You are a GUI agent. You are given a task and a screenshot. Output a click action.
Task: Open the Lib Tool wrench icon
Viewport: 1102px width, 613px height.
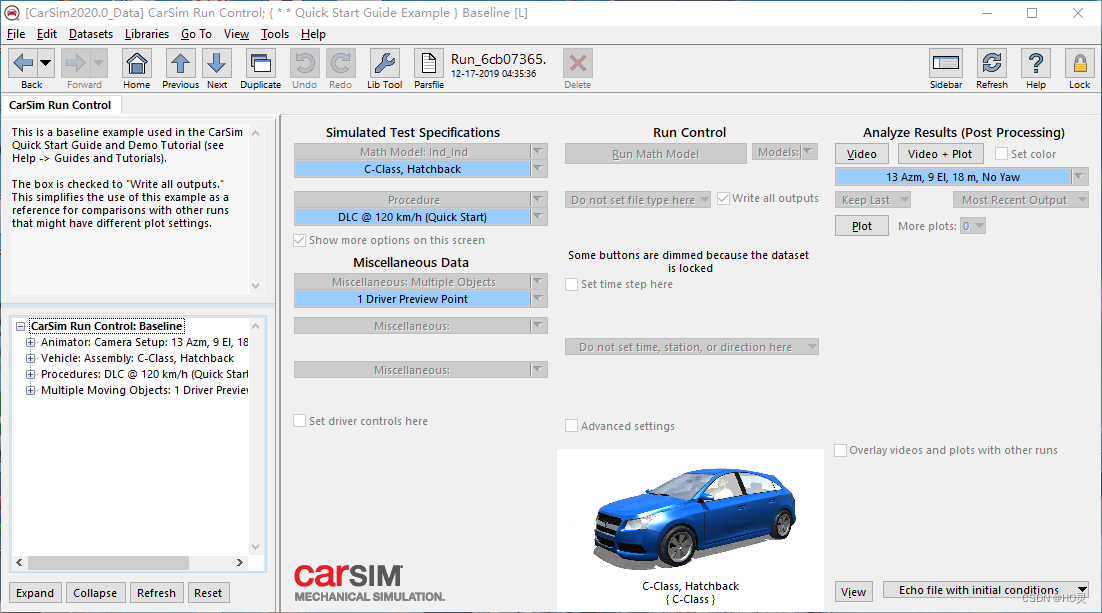[384, 63]
